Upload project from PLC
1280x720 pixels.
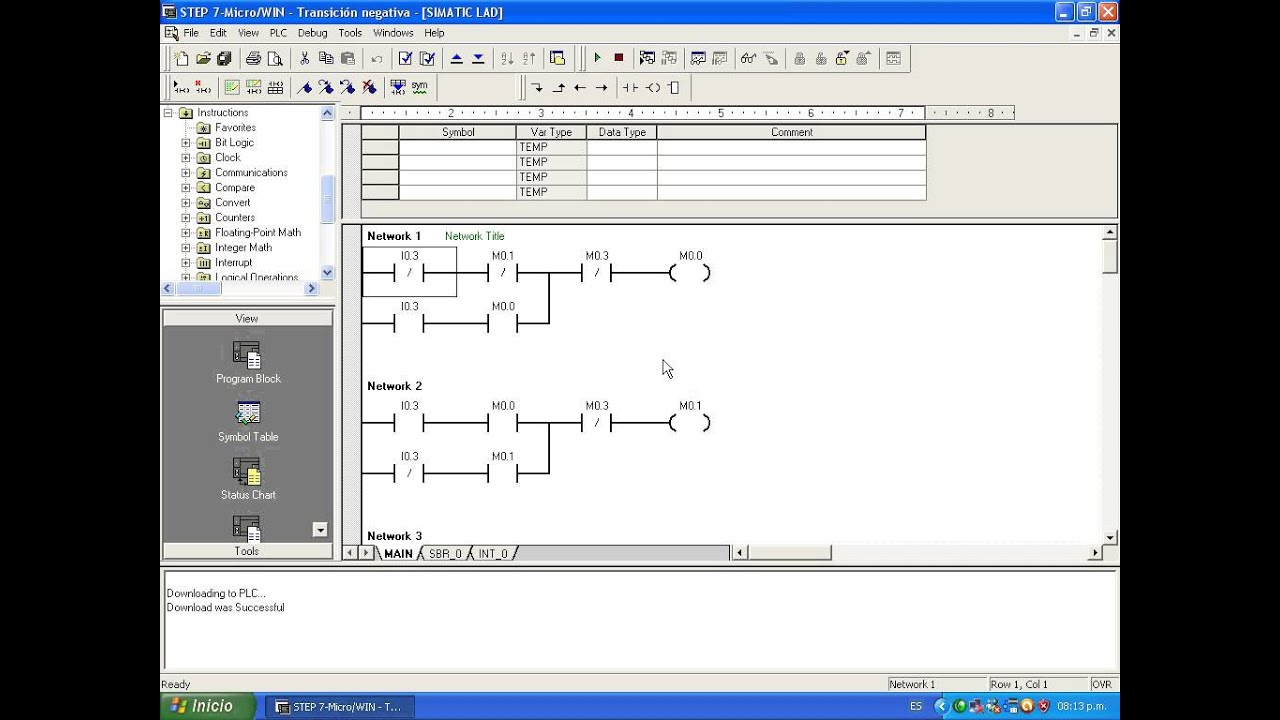456,58
